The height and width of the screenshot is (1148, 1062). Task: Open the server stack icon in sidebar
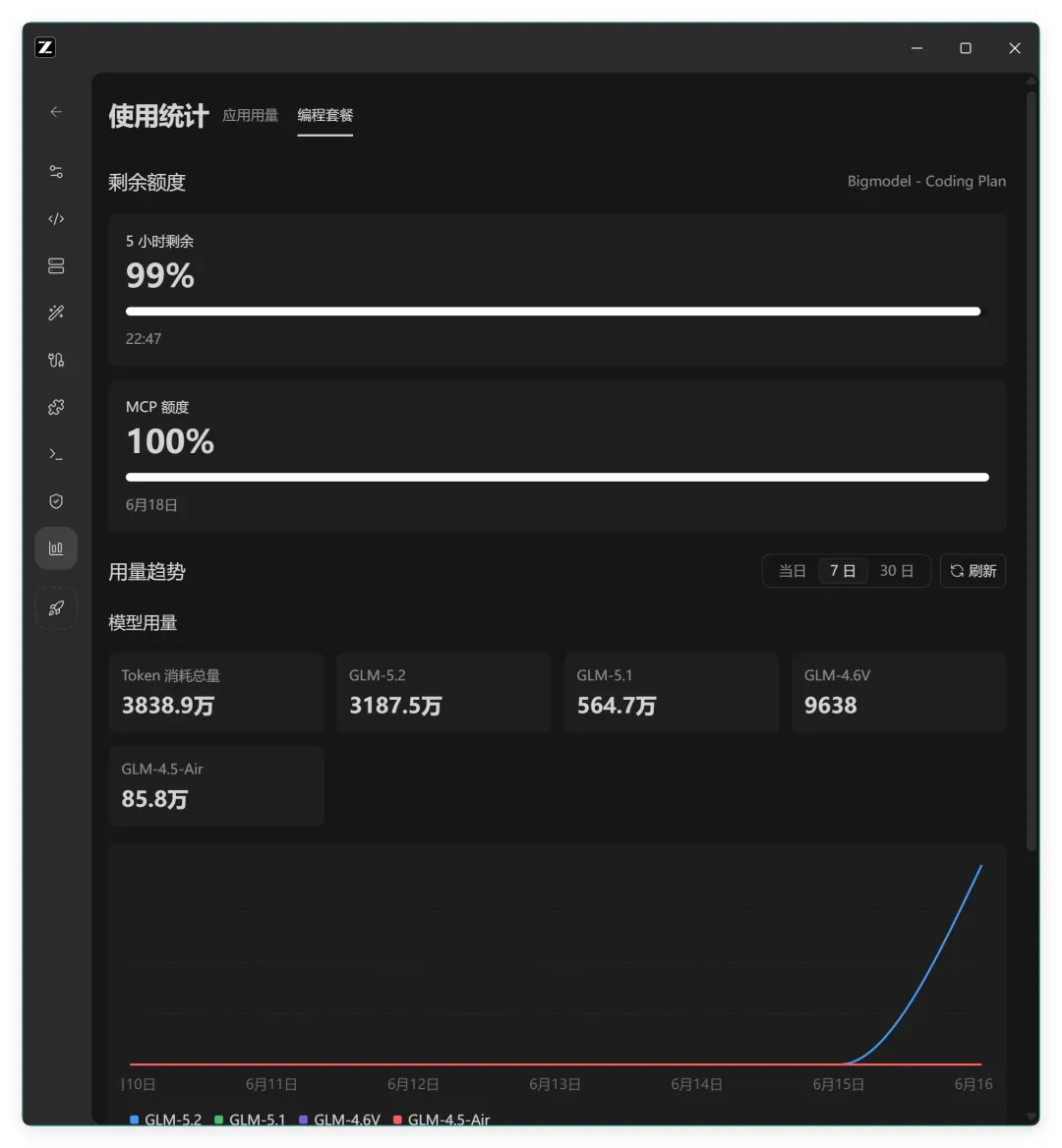[56, 265]
